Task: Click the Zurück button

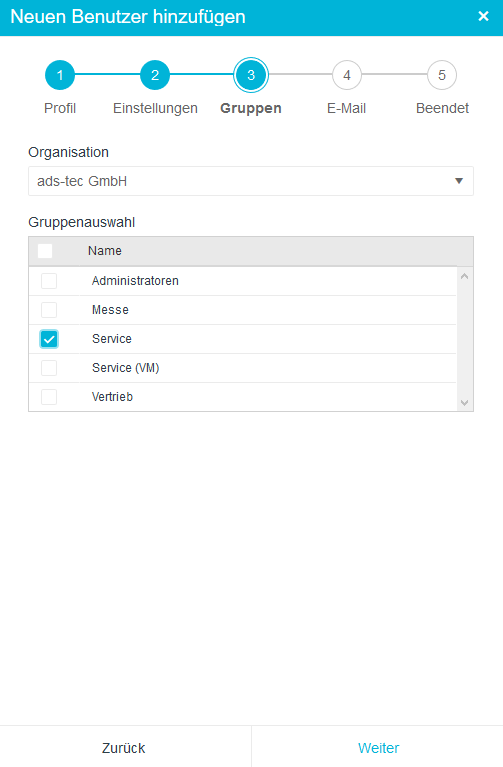Action: click(x=125, y=747)
